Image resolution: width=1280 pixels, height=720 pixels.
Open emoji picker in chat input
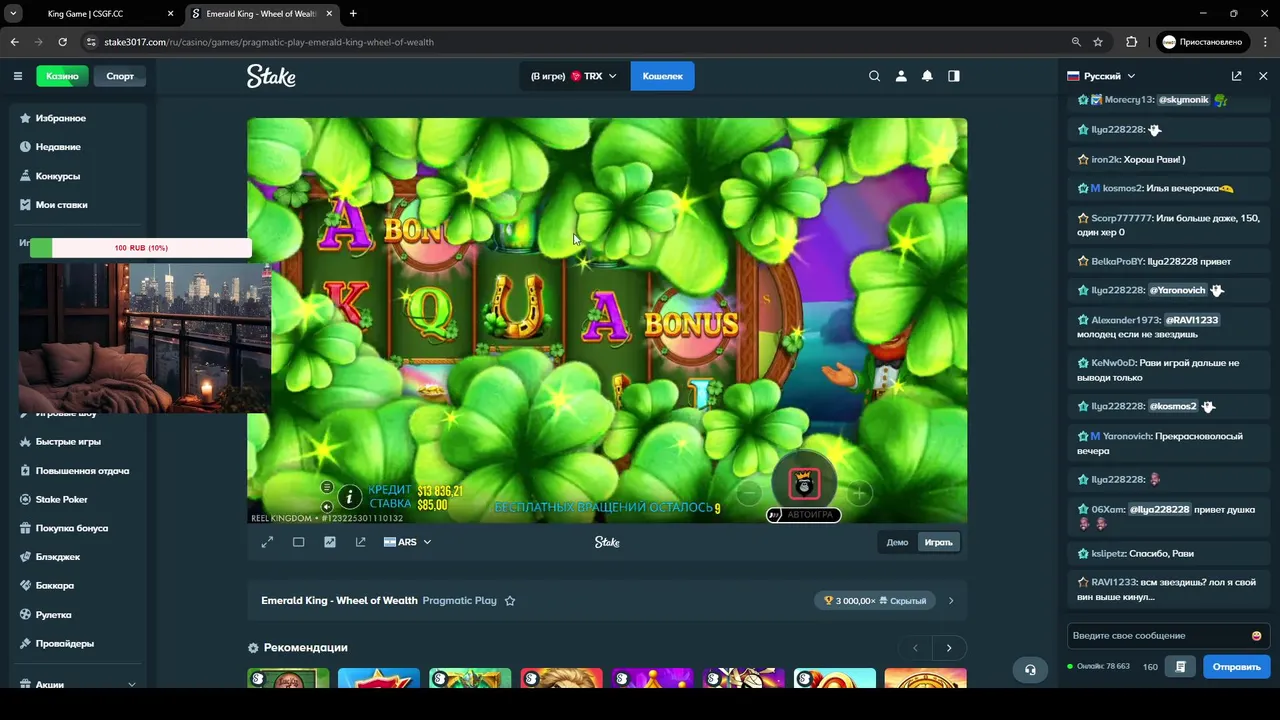click(1256, 636)
